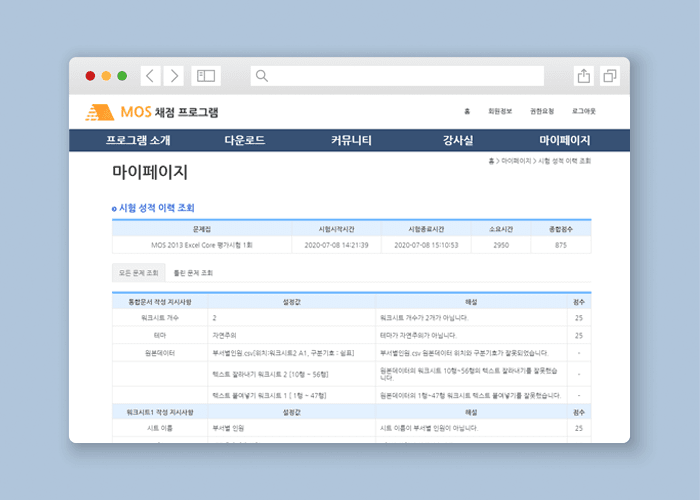Select the 모든 문제 조회 tab
700x500 pixels.
pos(138,273)
